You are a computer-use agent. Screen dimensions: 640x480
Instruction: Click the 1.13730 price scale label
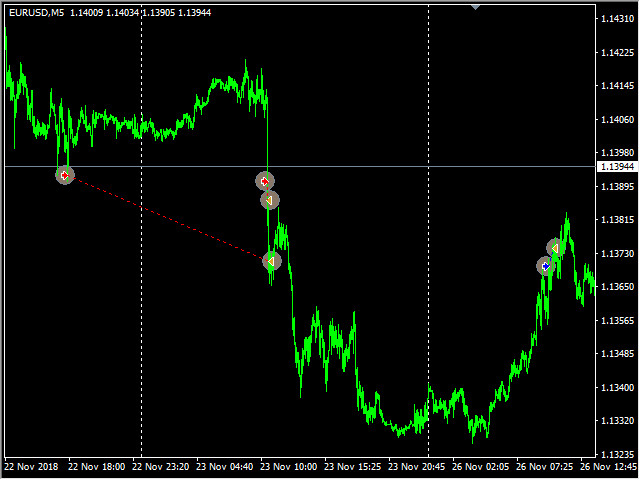(618, 253)
